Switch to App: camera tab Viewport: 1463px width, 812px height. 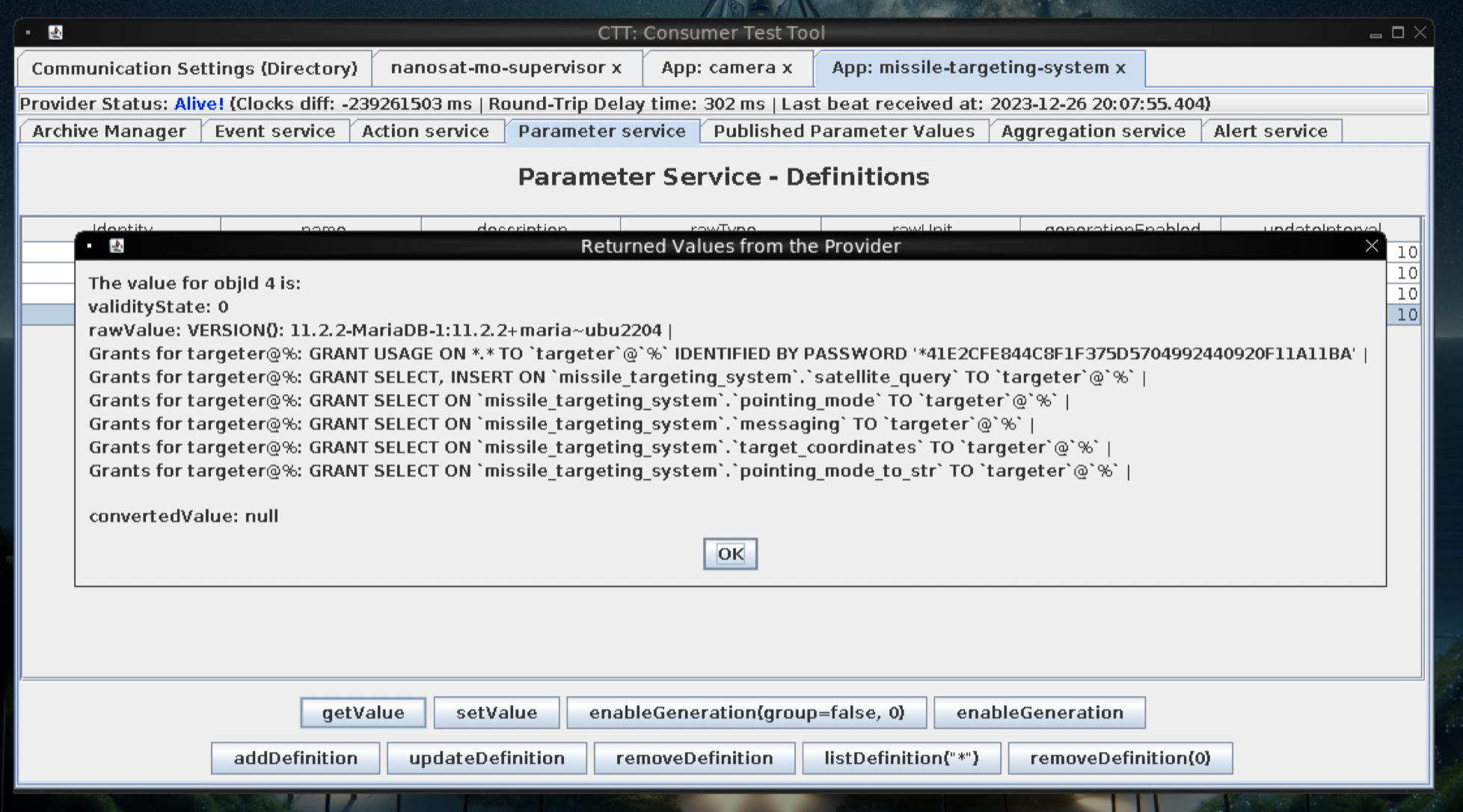[718, 68]
